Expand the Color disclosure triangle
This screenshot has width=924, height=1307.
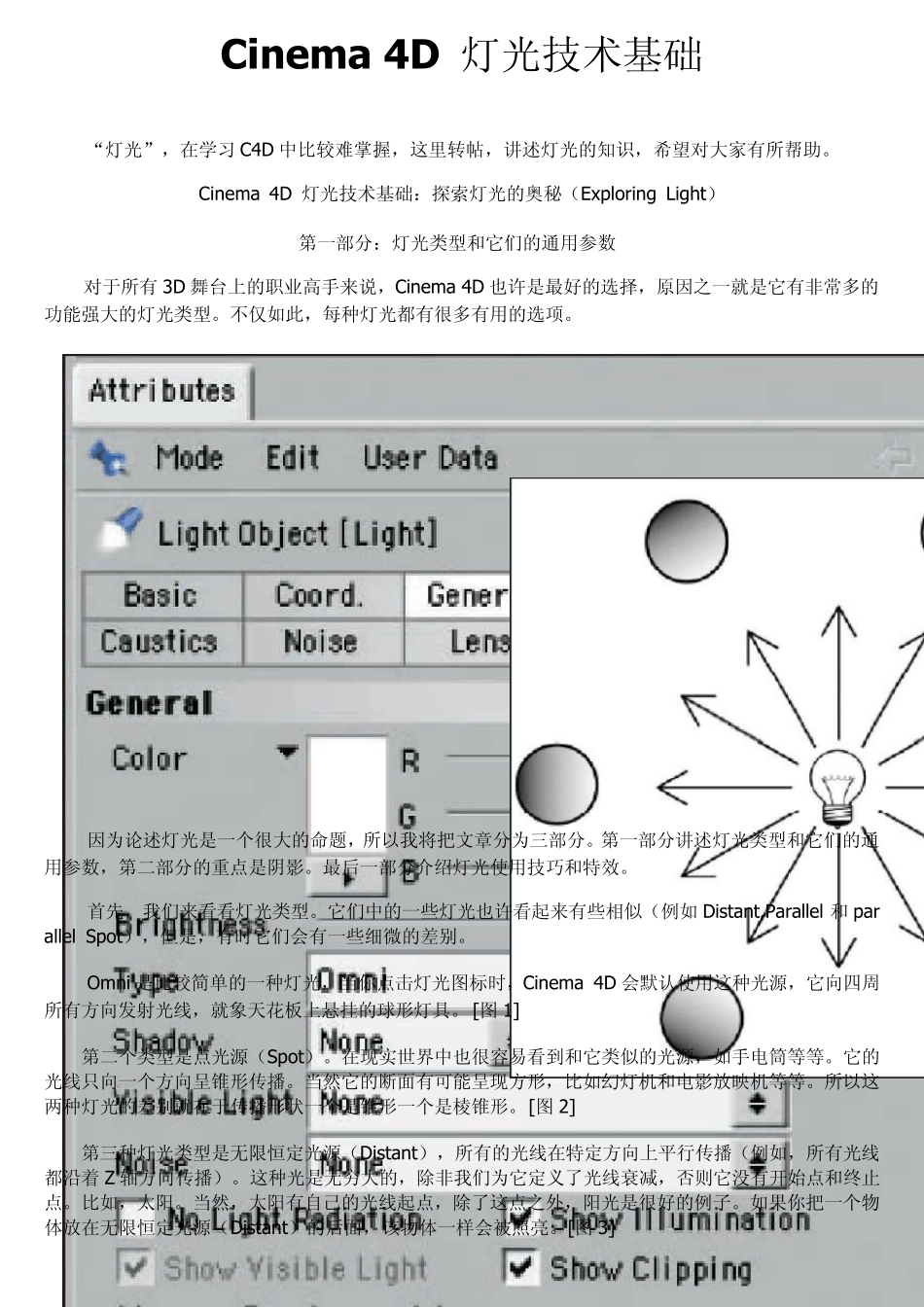pyautogui.click(x=286, y=751)
